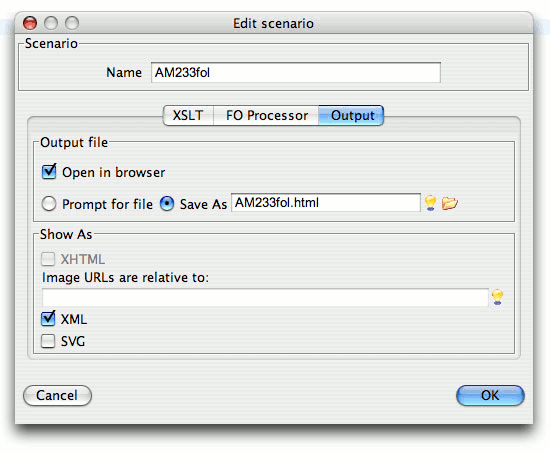Click the Image URLs relative path field
Image resolution: width=550 pixels, height=454 pixels.
coord(265,298)
